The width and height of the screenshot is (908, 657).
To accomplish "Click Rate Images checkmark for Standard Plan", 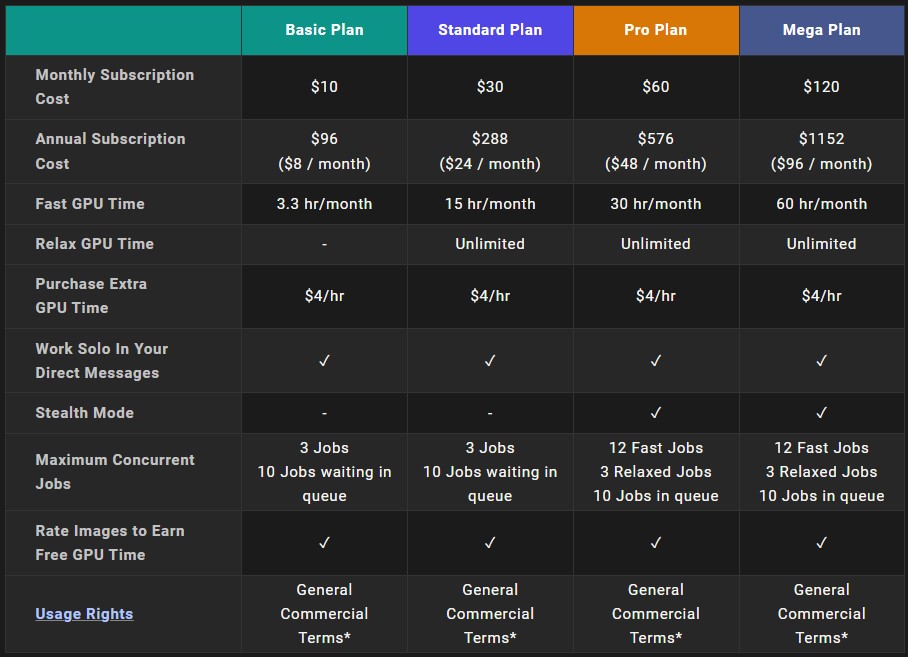I will 490,543.
